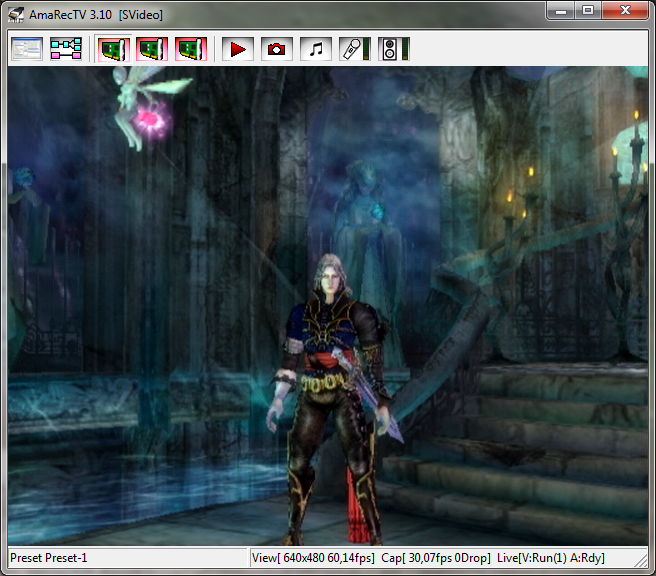Viewport: 656px width, 576px height.
Task: Select the first capture card preset icon
Action: 114,48
